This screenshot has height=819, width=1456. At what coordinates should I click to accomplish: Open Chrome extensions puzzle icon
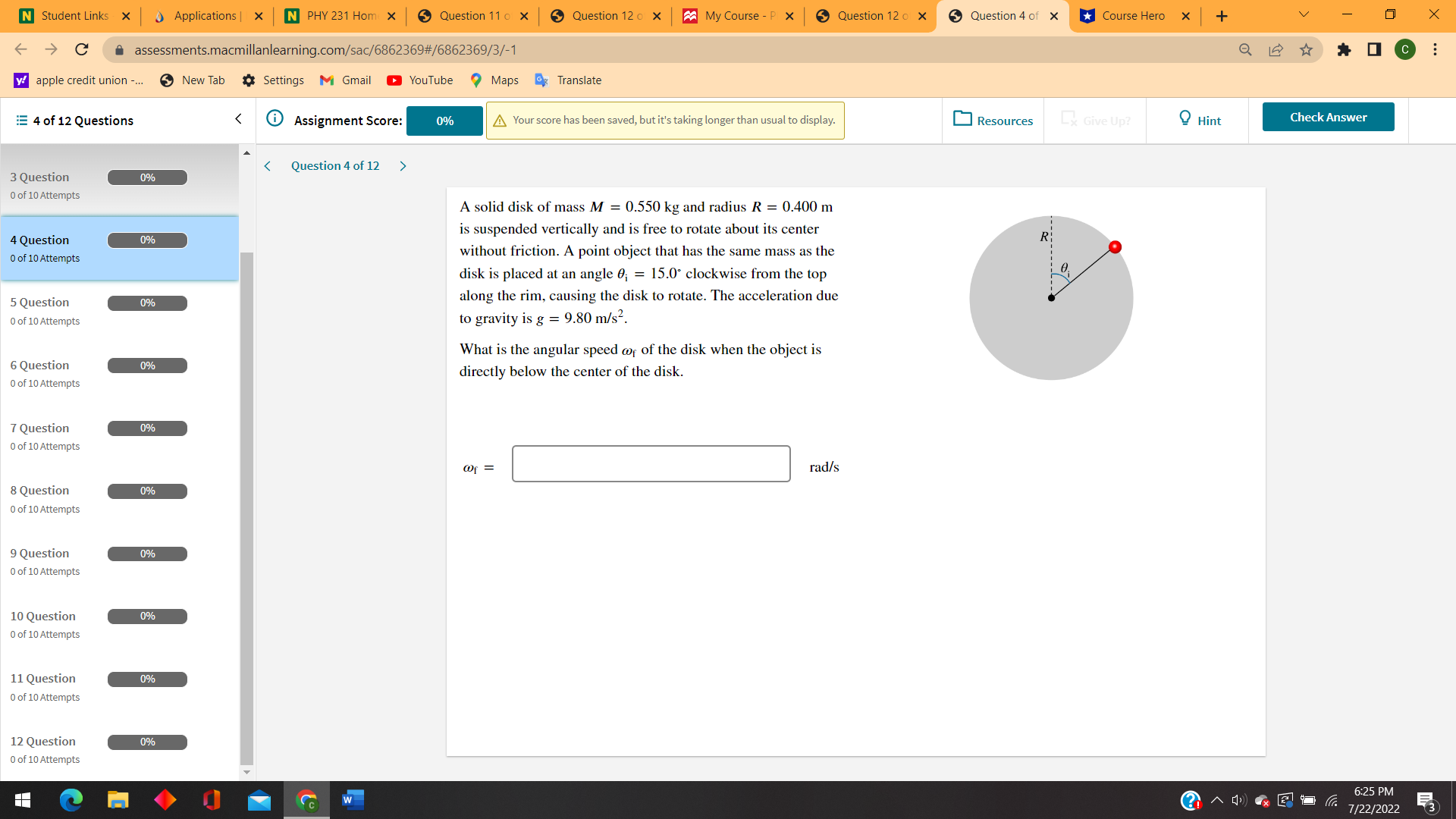click(1344, 50)
